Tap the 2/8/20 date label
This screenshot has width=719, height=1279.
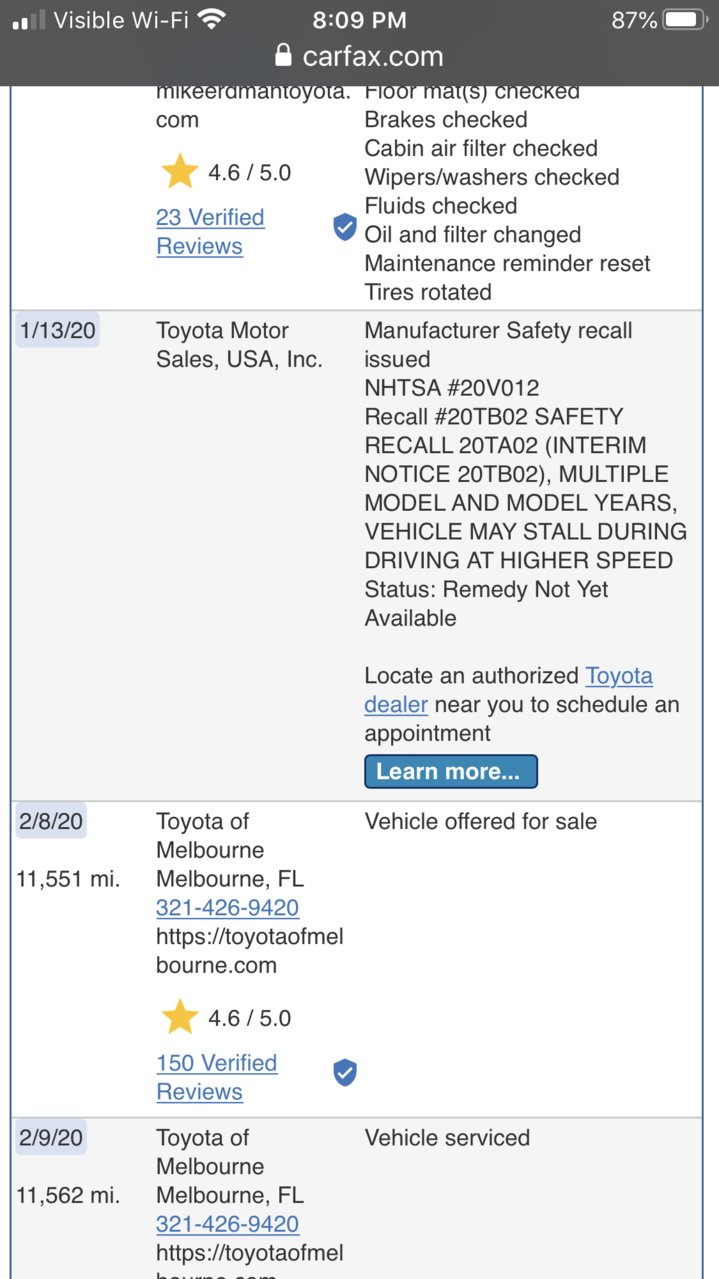[x=50, y=821]
